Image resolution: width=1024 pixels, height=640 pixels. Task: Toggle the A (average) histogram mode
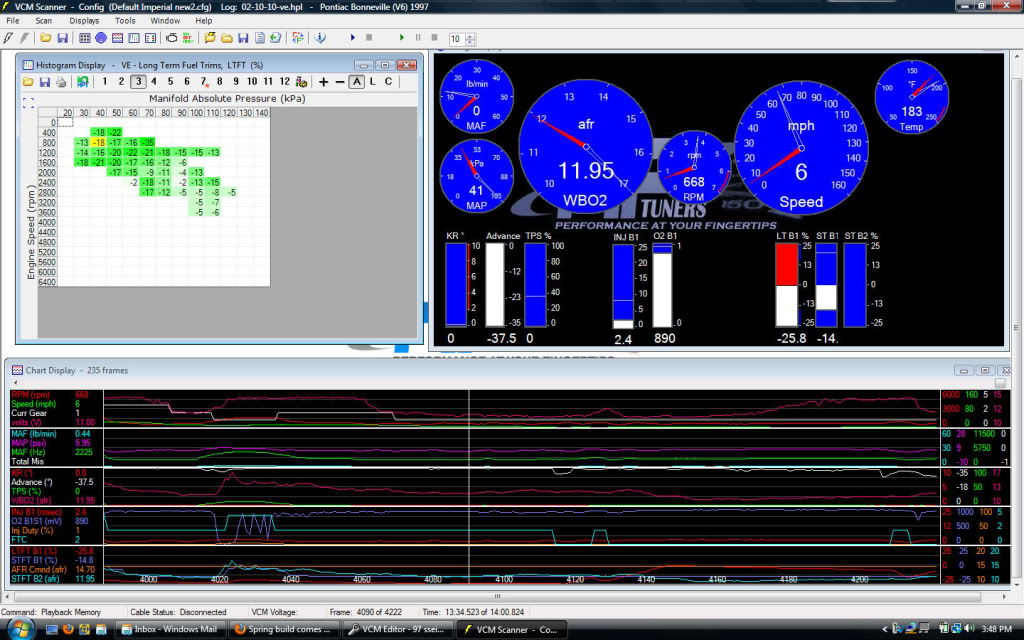357,82
